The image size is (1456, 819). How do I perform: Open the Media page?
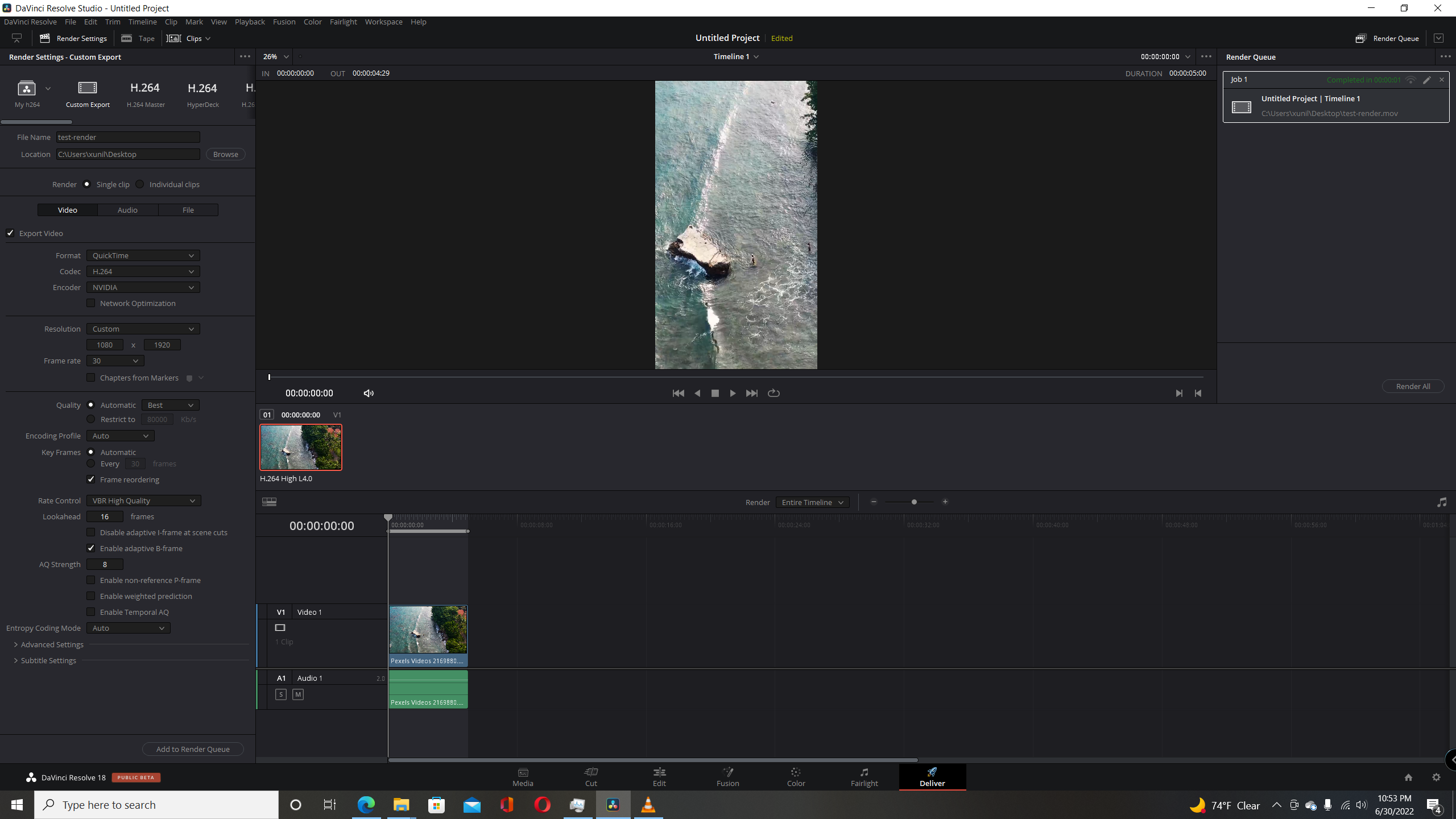(x=523, y=777)
